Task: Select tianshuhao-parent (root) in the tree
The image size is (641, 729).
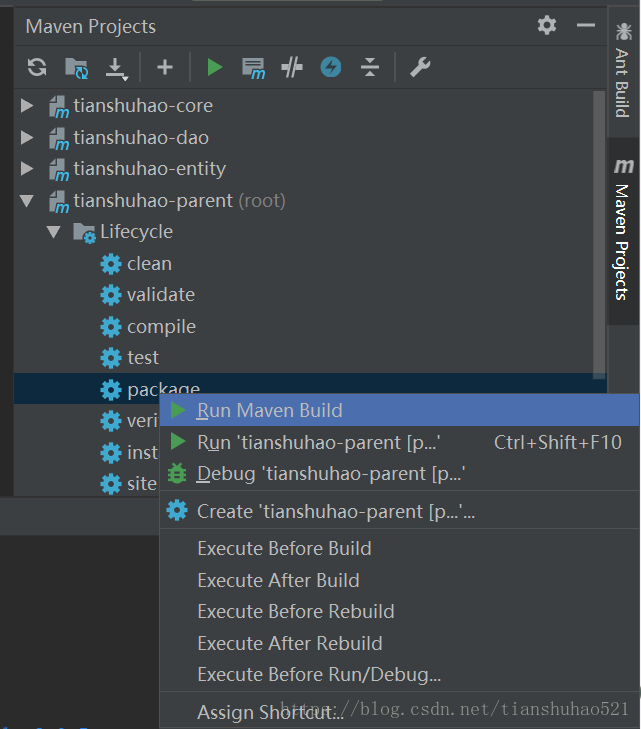Action: tap(179, 201)
